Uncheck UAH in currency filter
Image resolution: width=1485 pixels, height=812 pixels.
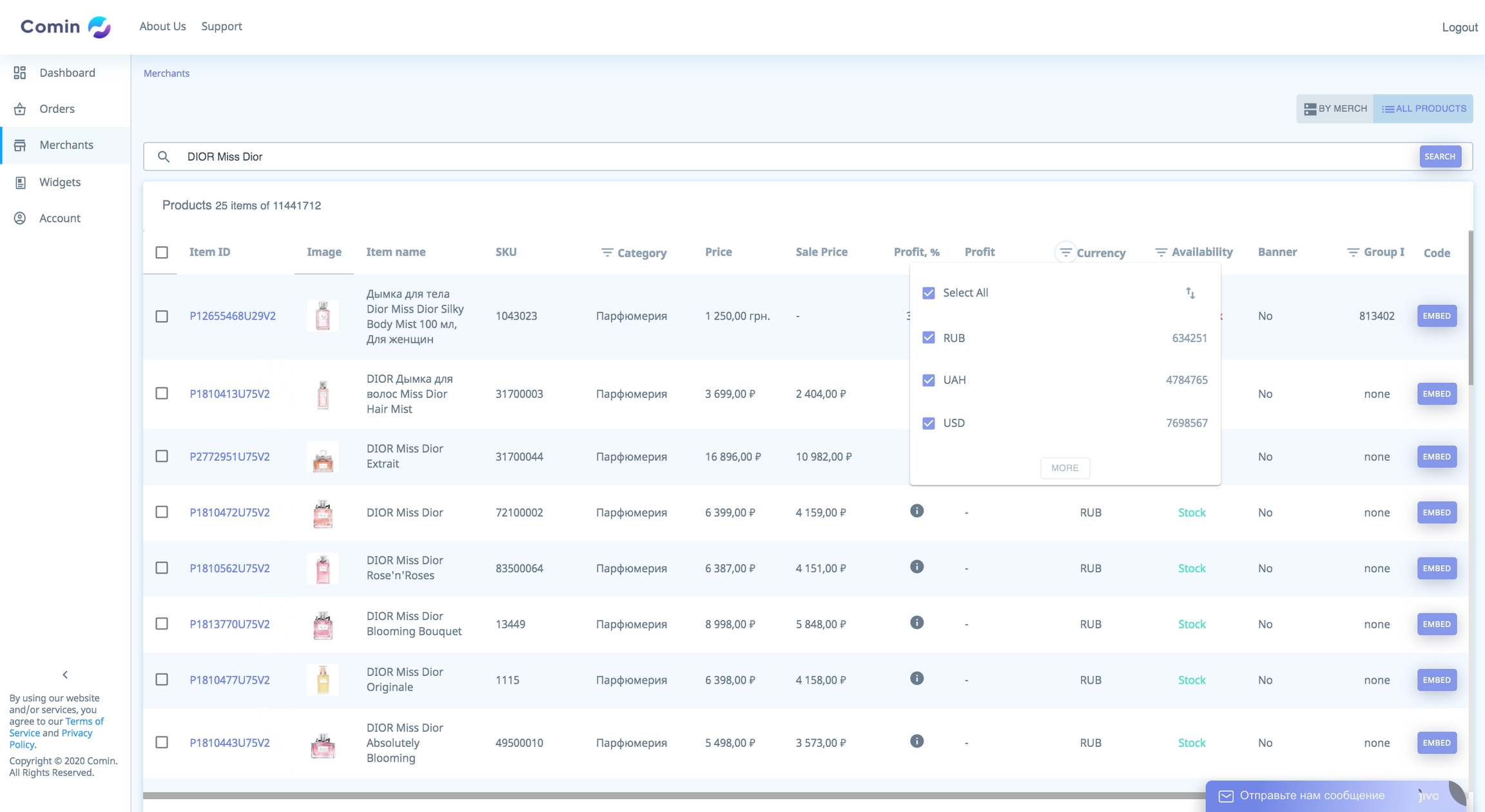pos(928,380)
